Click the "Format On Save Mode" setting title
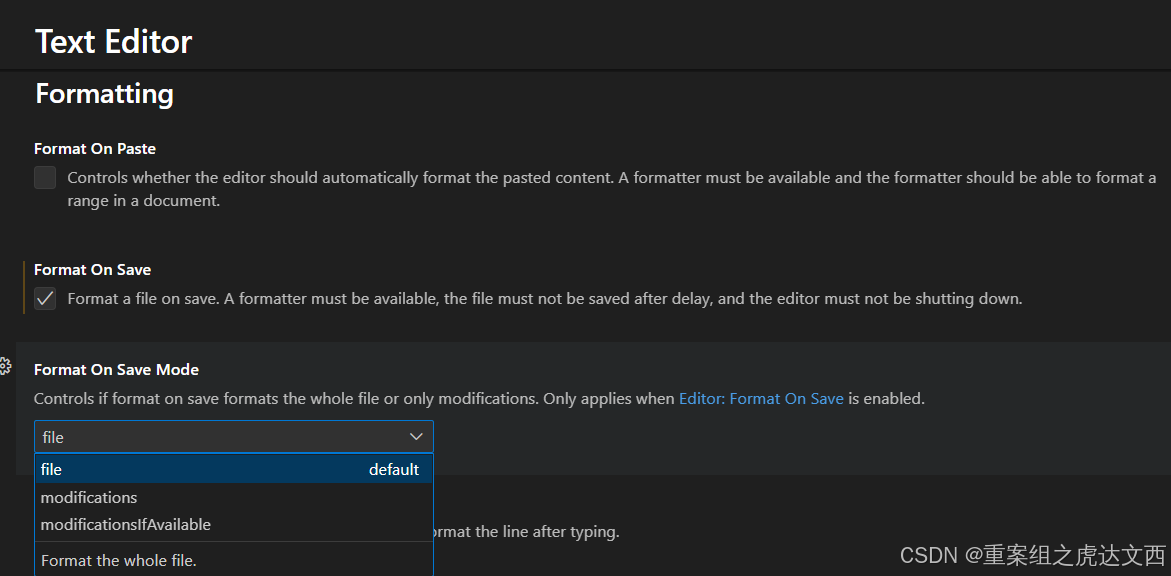The image size is (1171, 576). (116, 370)
